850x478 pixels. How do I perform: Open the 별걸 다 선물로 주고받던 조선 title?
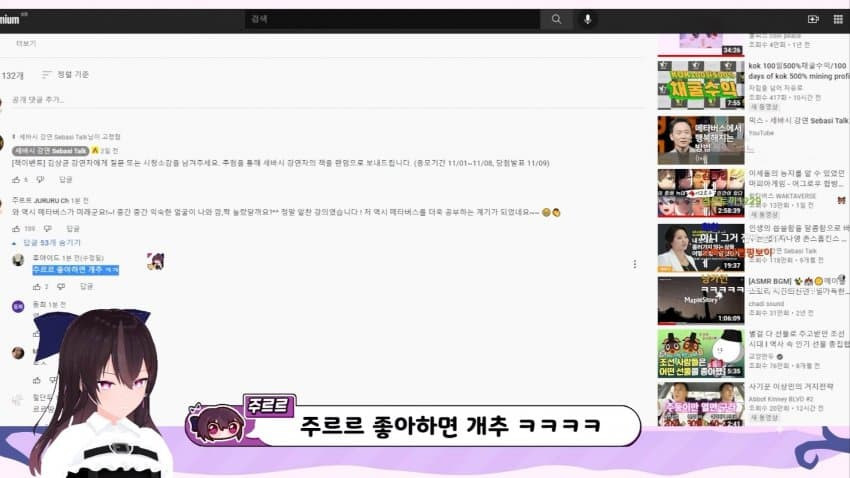tap(799, 339)
